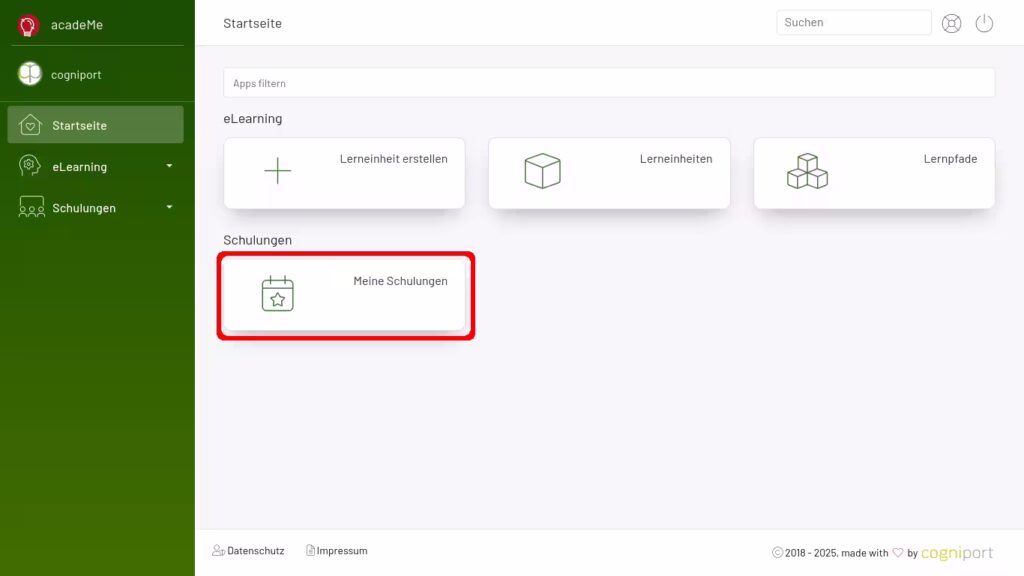This screenshot has width=1024, height=576.
Task: Open the Schulungen sidebar menu item
Action: pyautogui.click(x=84, y=208)
